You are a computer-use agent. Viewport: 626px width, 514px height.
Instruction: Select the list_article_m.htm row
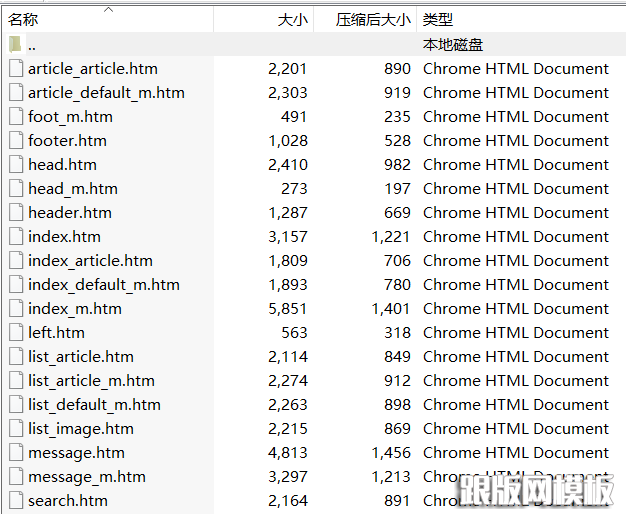tap(91, 381)
